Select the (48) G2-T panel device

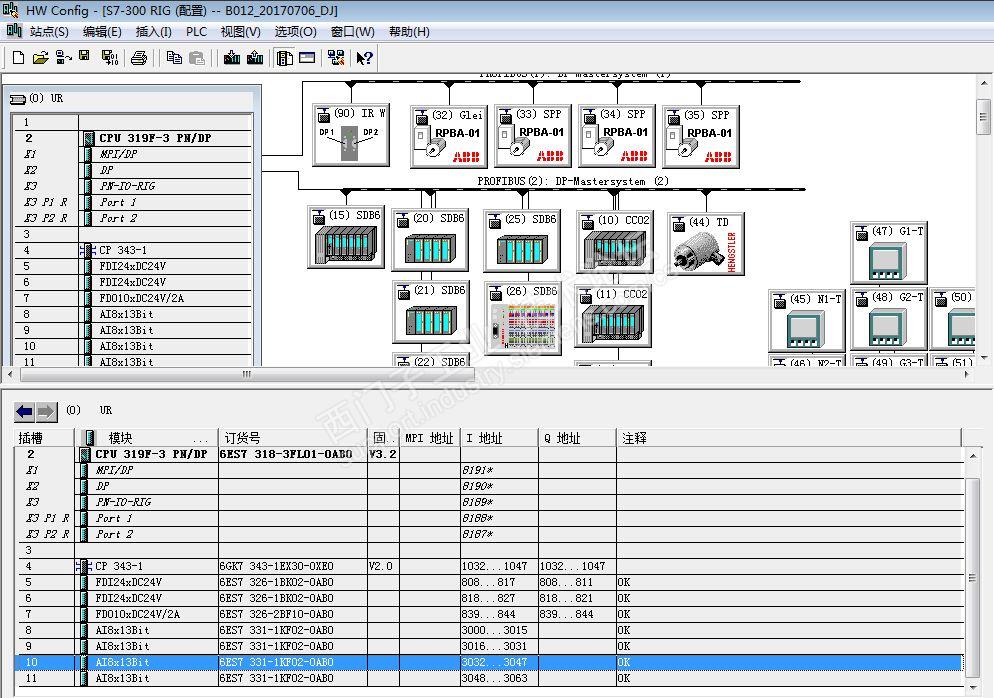889,319
